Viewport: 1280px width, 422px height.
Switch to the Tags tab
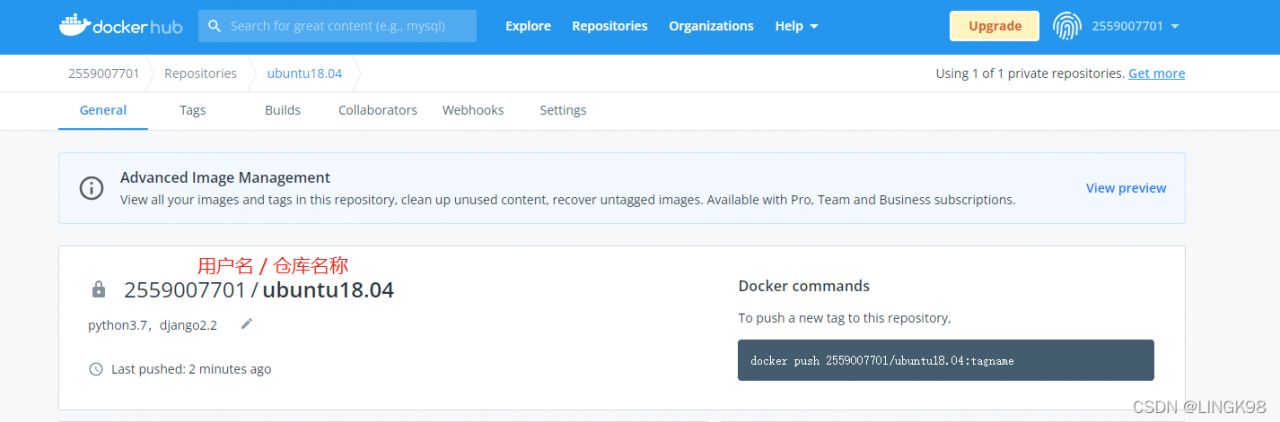(x=193, y=110)
